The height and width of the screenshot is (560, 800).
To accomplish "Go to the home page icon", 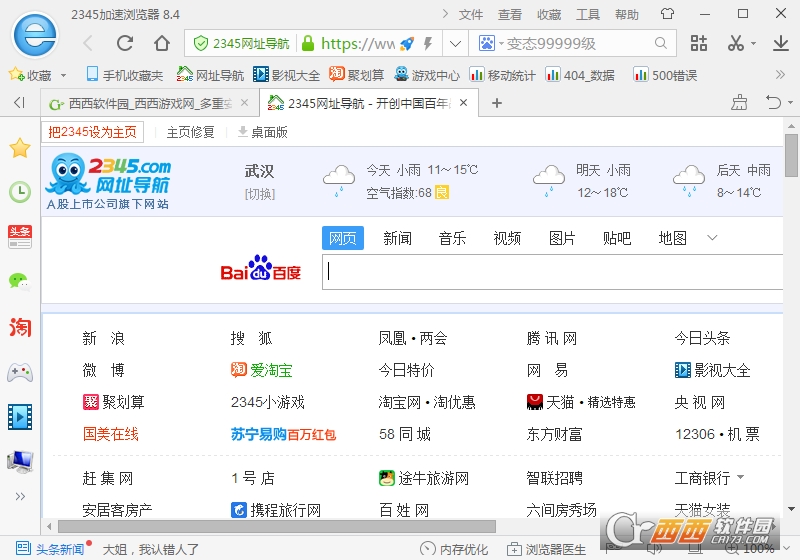I will tap(162, 43).
